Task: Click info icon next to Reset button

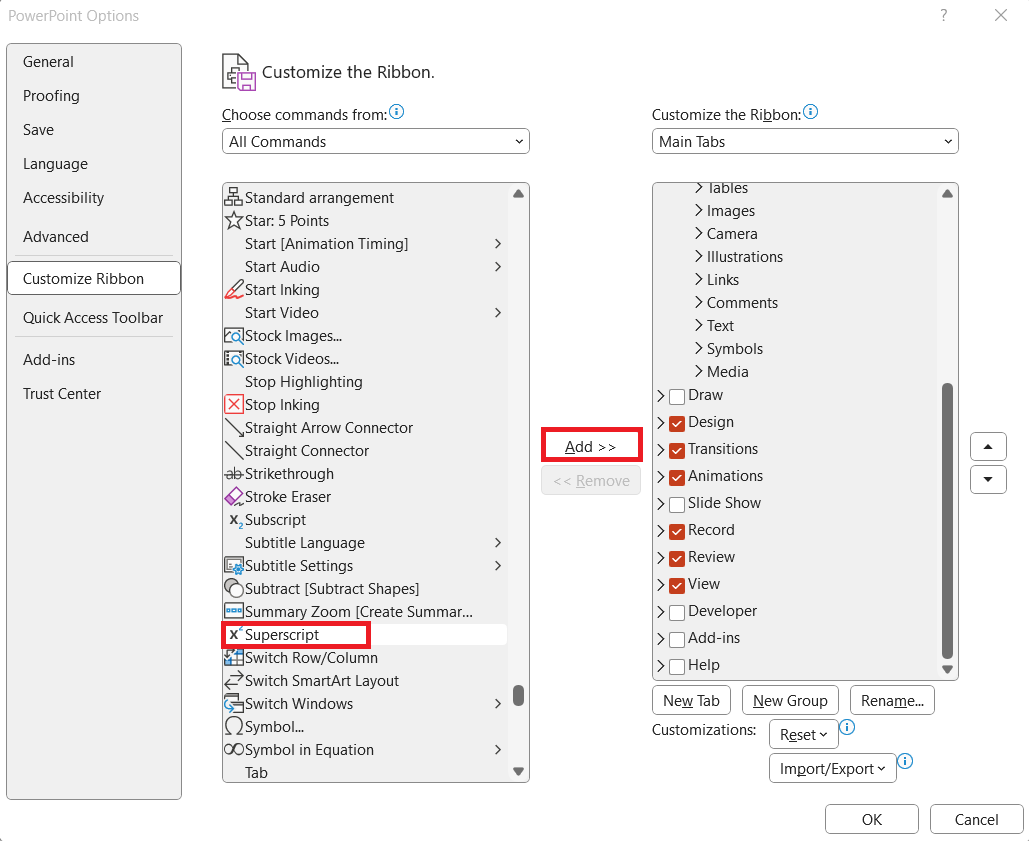Action: click(847, 727)
